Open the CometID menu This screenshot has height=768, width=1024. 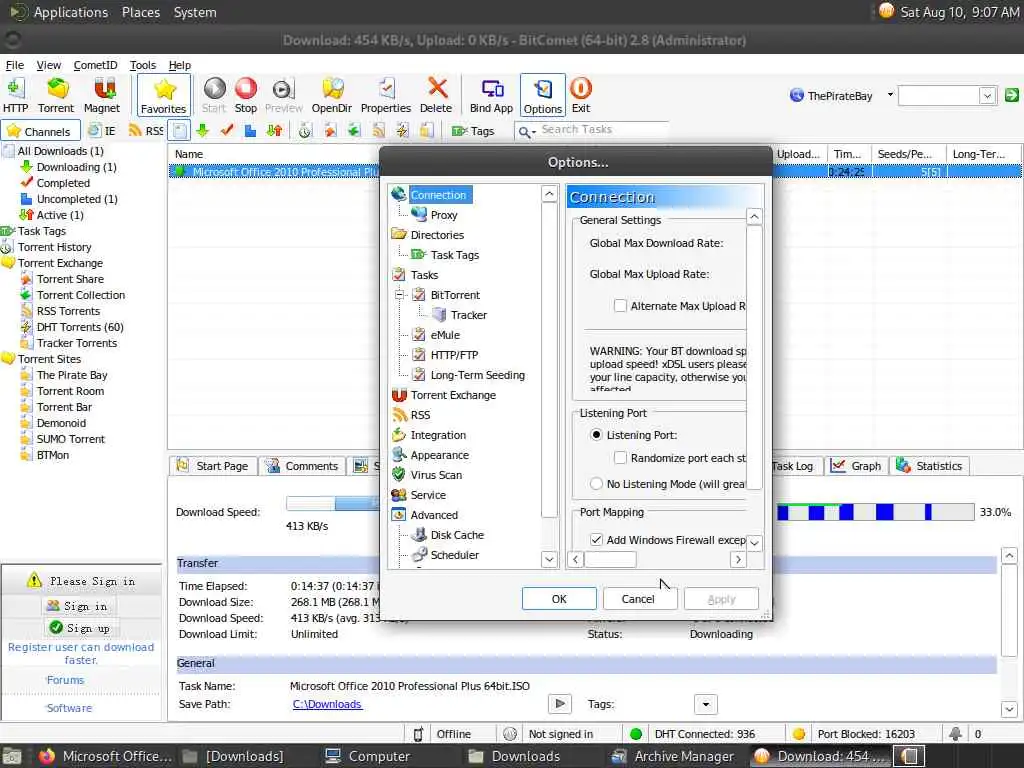pos(95,65)
